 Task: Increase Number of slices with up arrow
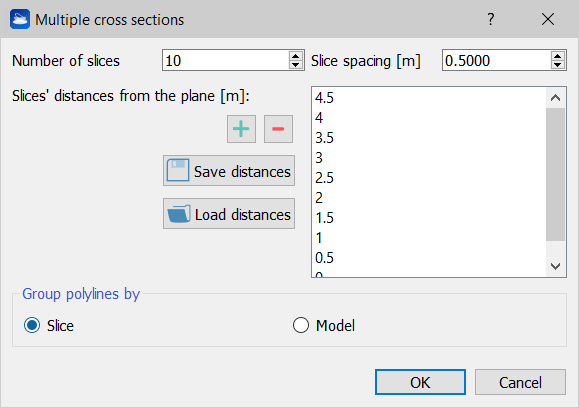click(x=295, y=56)
